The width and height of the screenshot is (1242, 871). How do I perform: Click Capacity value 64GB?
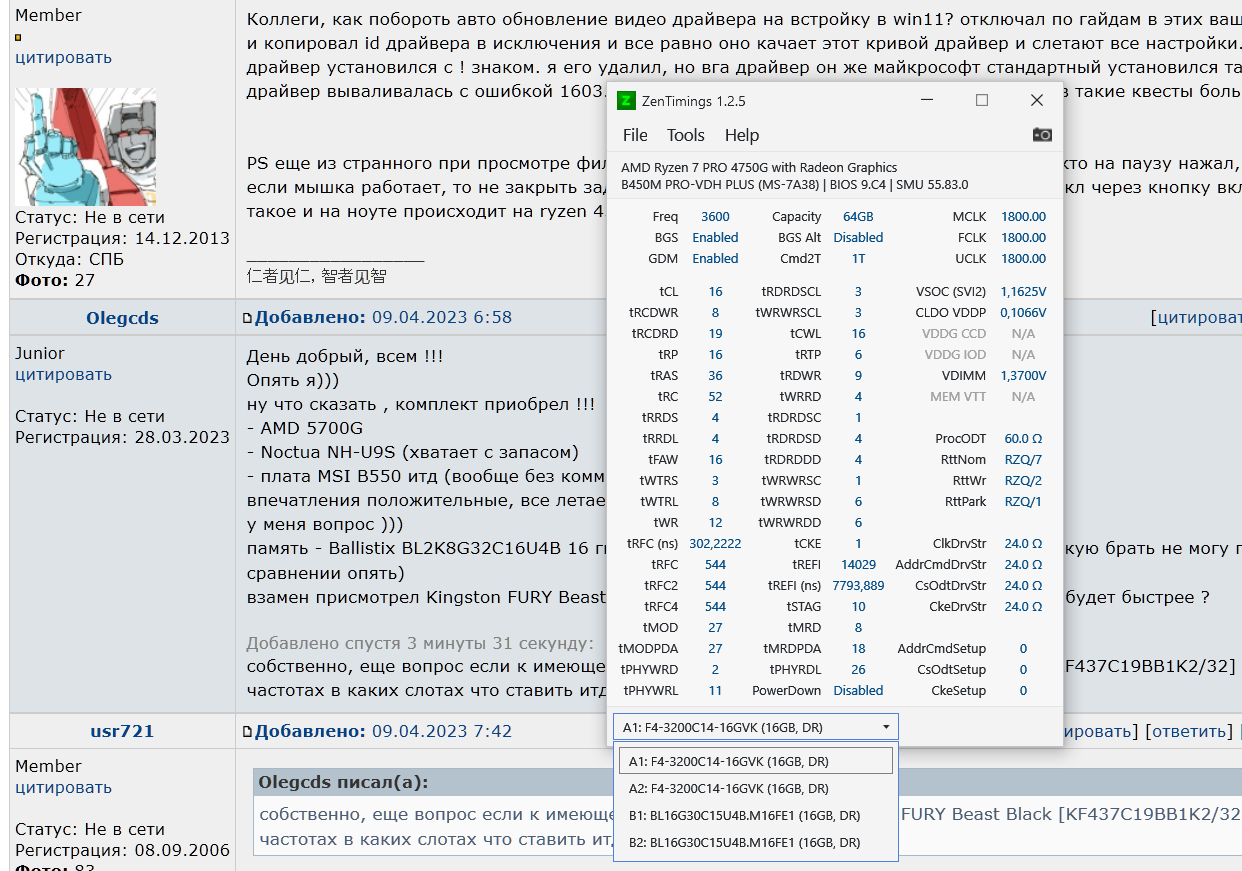tap(858, 217)
